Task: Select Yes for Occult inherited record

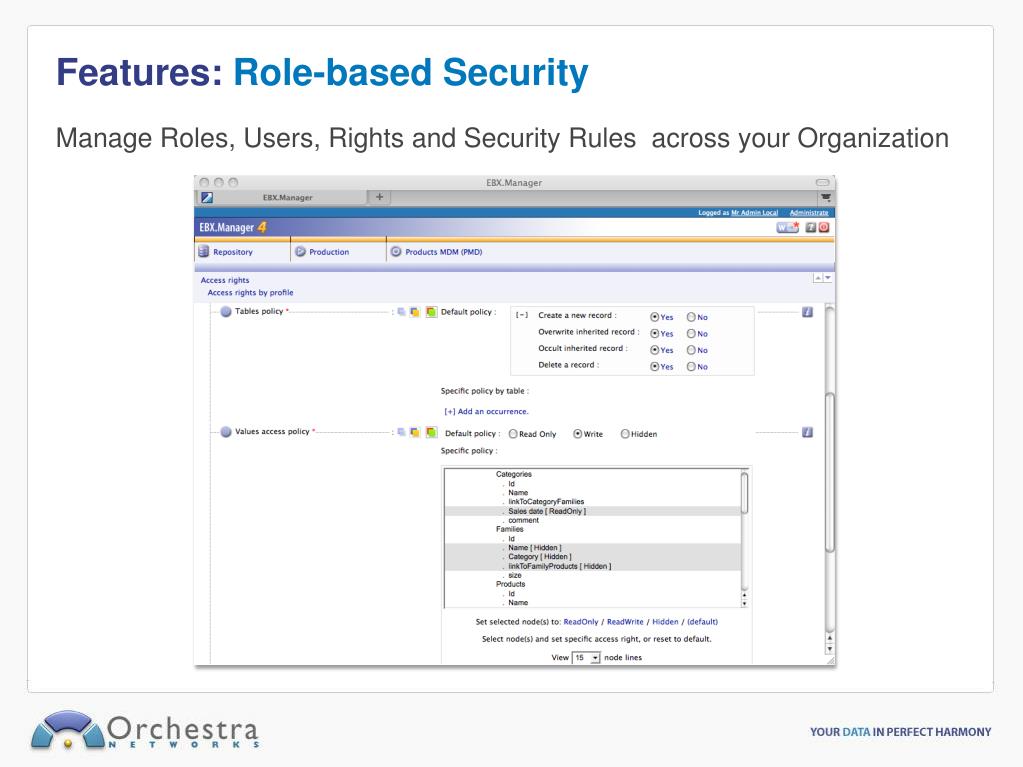Action: tap(654, 350)
